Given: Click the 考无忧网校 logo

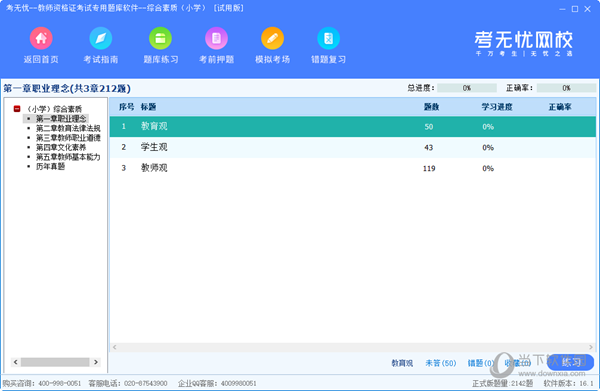Looking at the screenshot, I should (523, 43).
